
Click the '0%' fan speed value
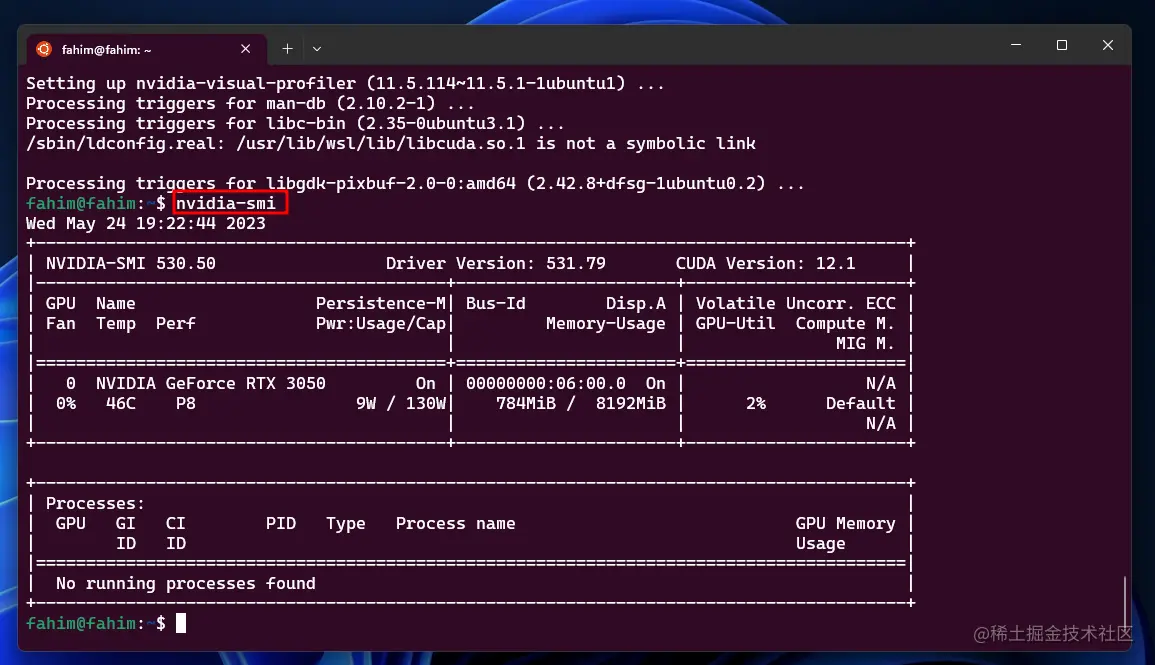tap(66, 403)
